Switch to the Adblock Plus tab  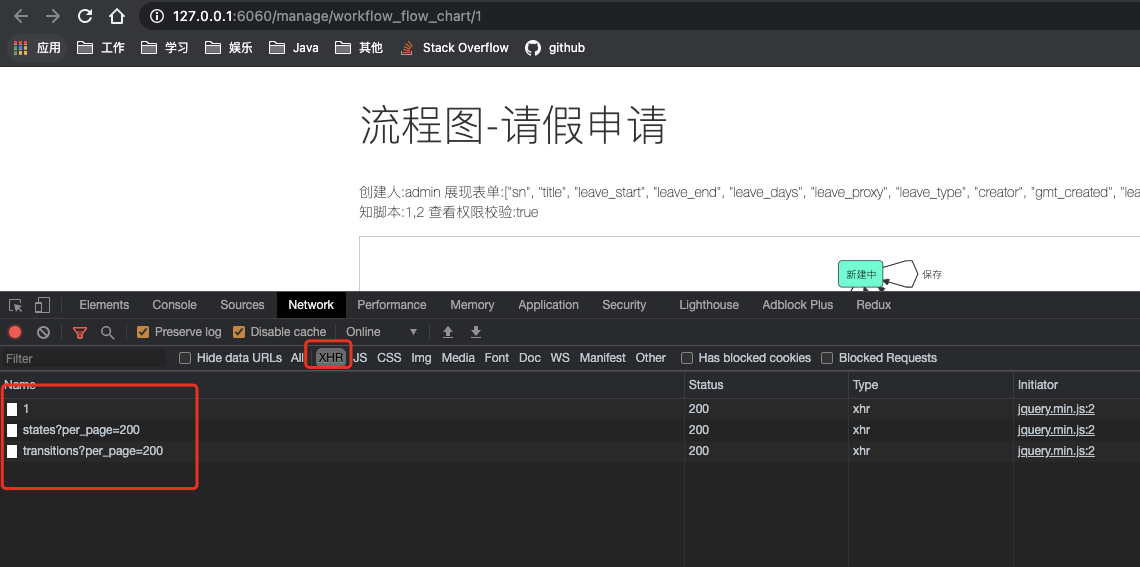click(798, 305)
